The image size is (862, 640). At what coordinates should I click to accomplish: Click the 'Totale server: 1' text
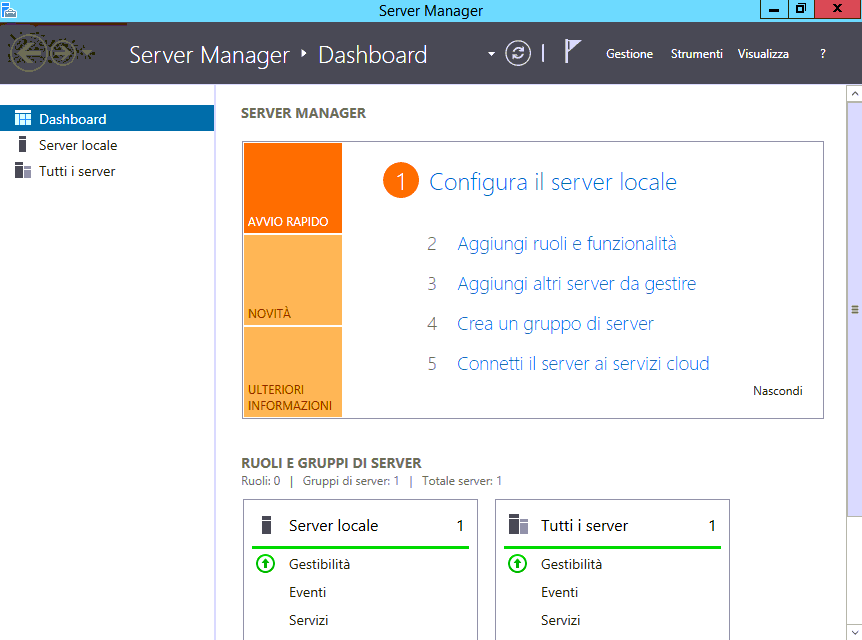462,481
